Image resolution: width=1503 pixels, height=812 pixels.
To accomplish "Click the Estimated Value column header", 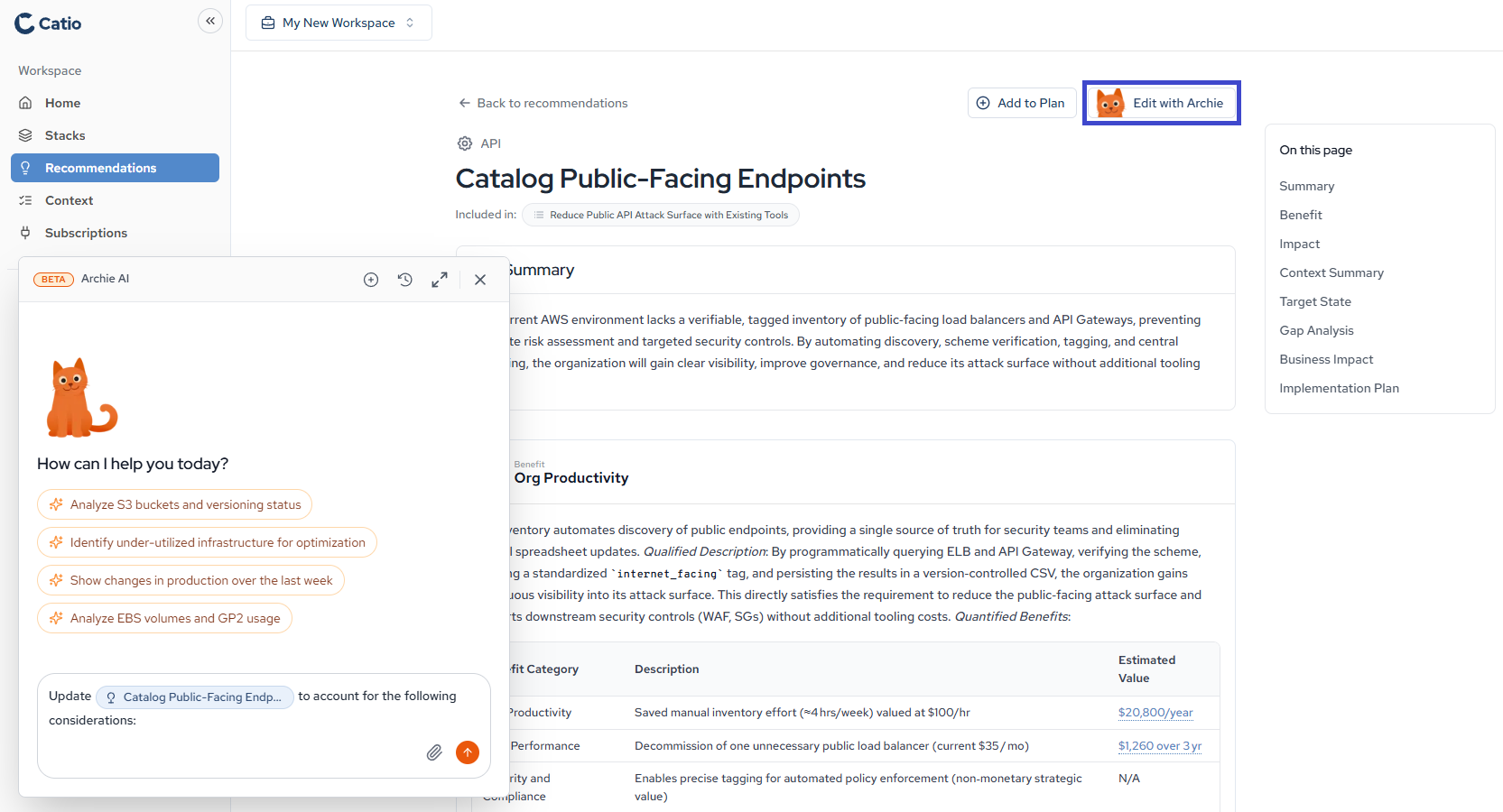I will [x=1146, y=669].
